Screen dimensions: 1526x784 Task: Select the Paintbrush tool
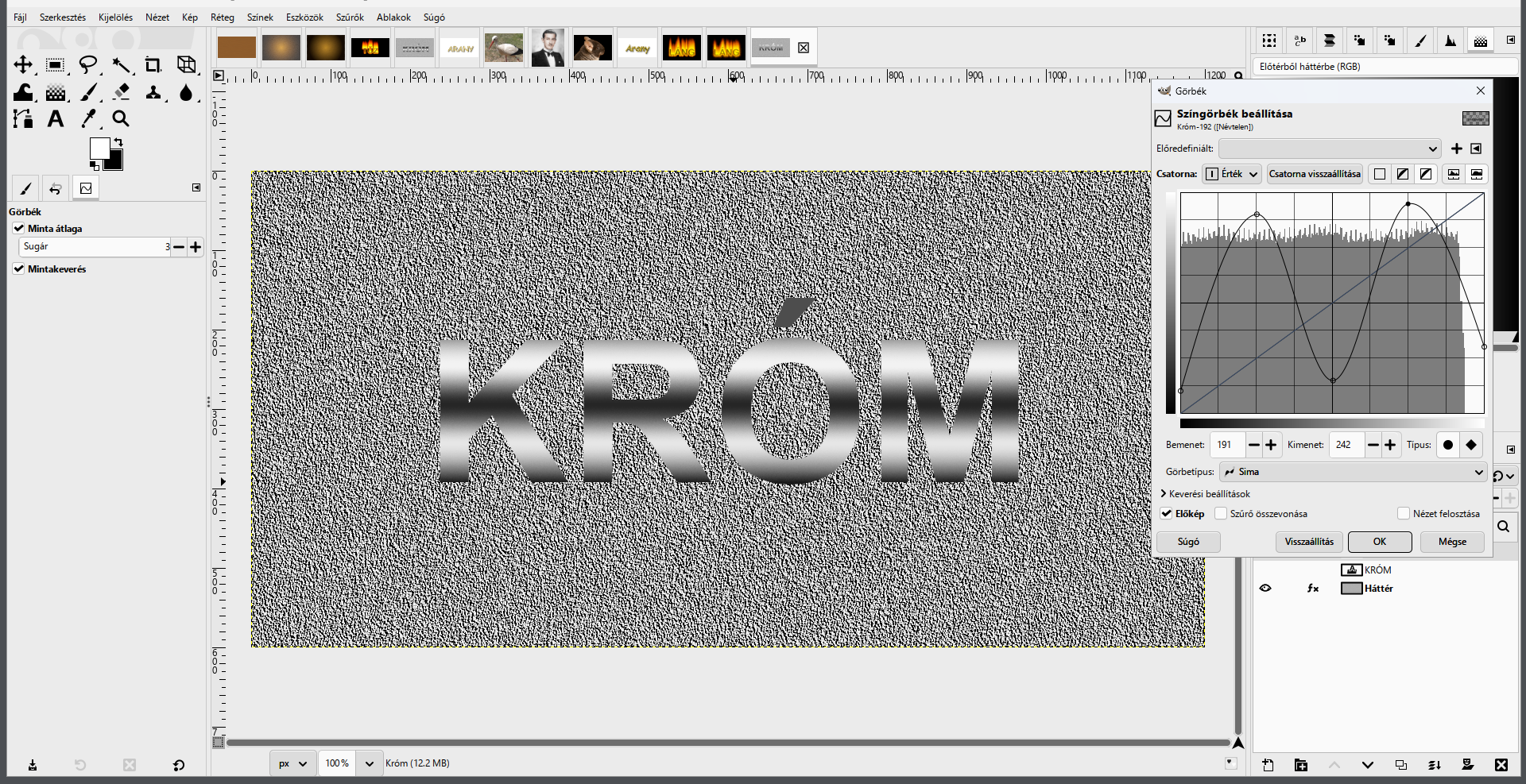(x=88, y=92)
